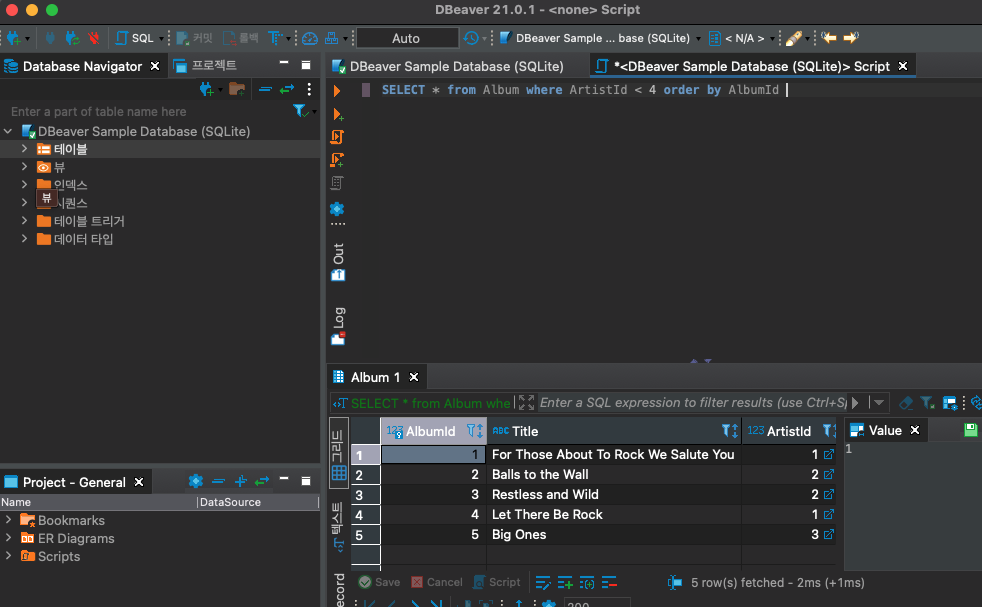
Task: Collapse DBeaver Sample Database (SQLite) node
Action: coord(8,132)
